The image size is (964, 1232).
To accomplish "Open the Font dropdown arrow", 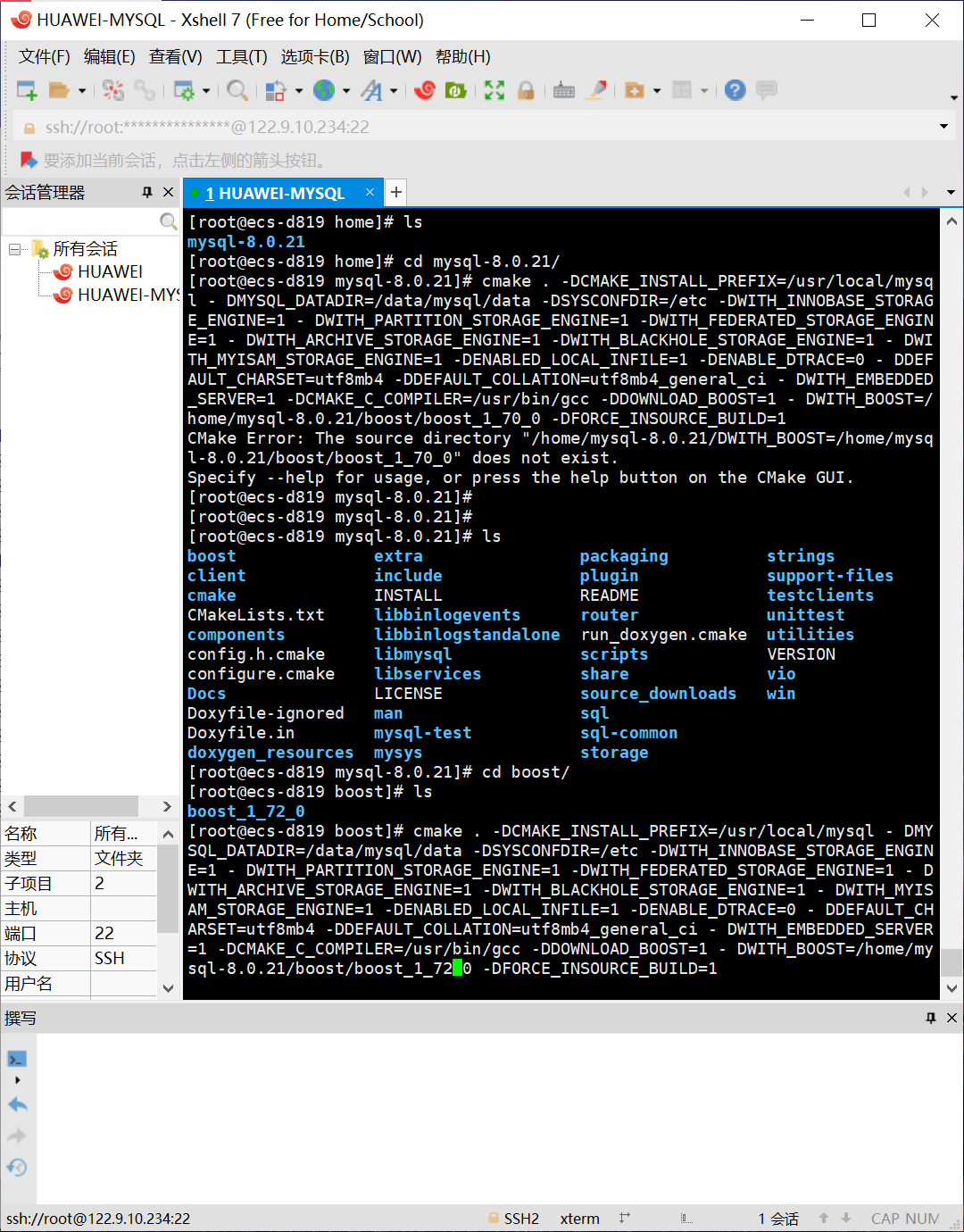I will pos(394,90).
